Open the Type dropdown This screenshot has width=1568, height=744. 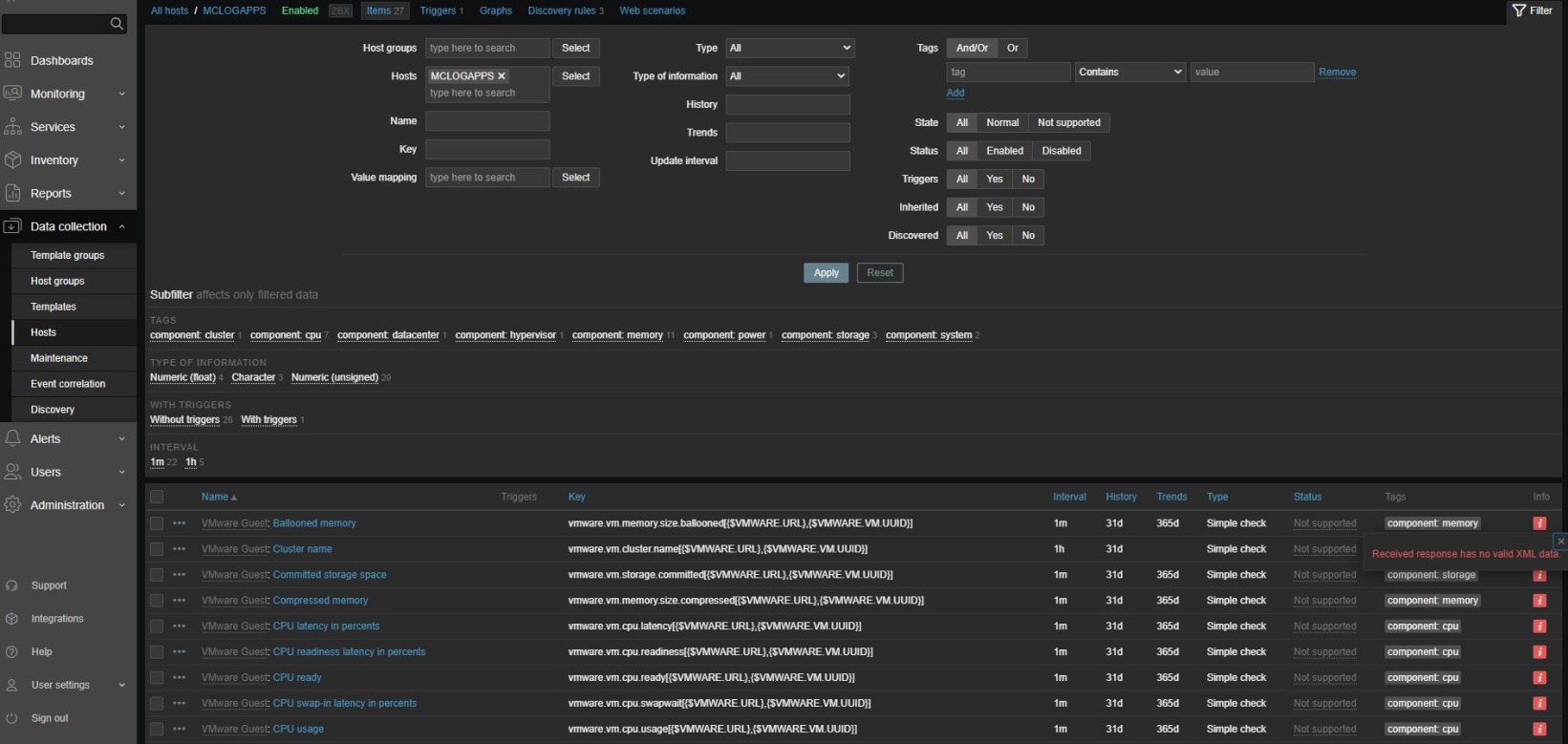click(789, 48)
